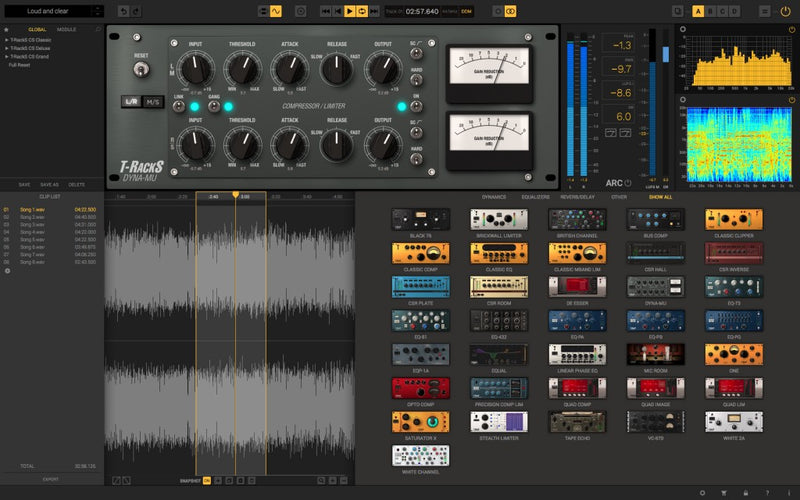This screenshot has width=800, height=500.
Task: Open the Reverb/Delay module tab
Action: [578, 197]
